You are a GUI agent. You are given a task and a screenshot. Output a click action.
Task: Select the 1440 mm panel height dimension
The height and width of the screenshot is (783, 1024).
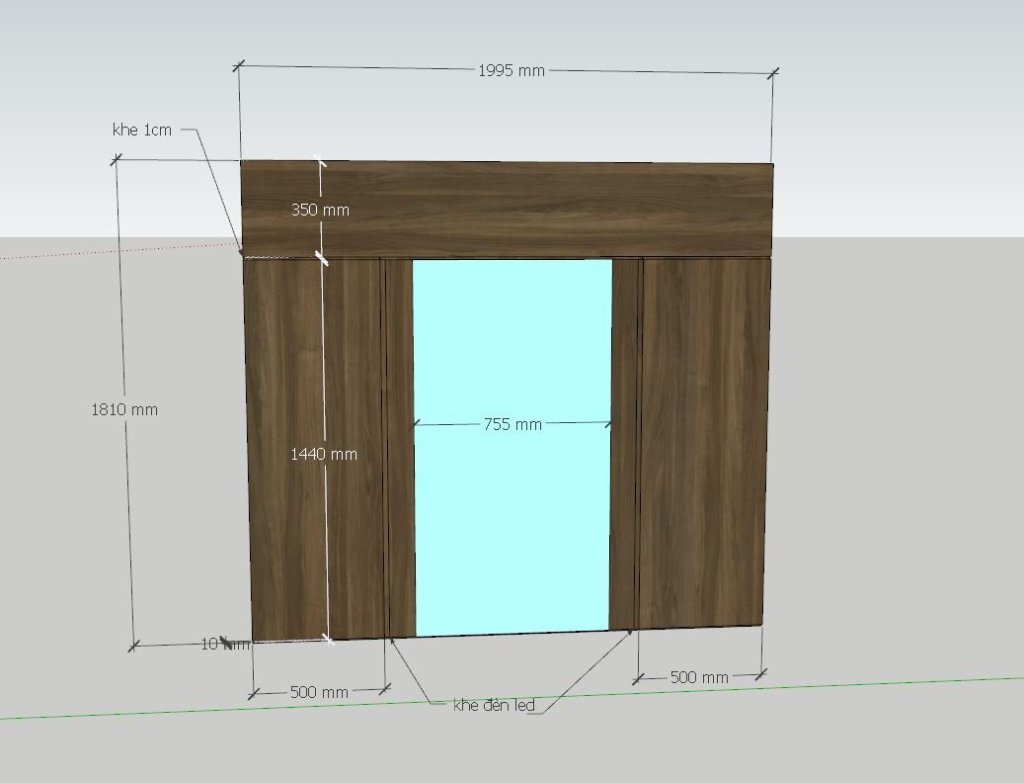324,454
